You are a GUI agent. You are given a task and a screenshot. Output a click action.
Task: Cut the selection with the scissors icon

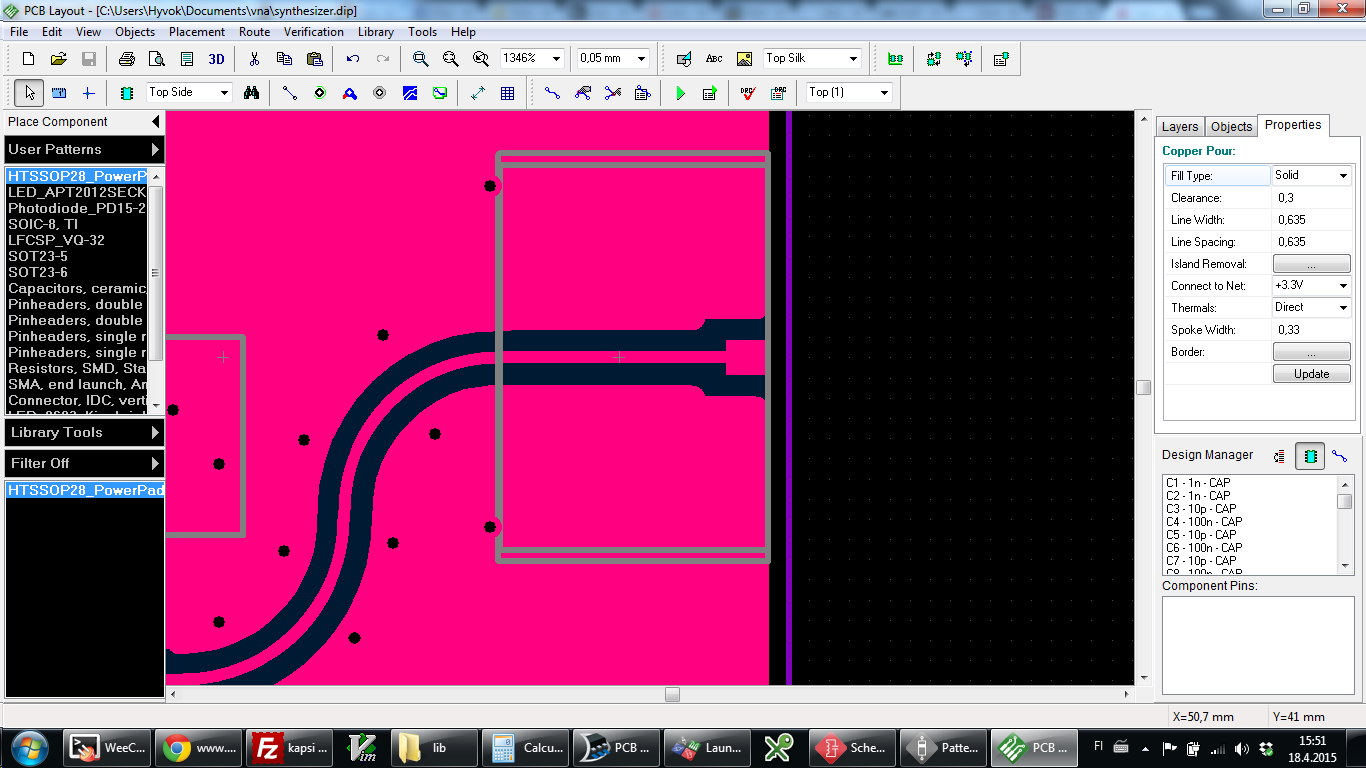[254, 59]
